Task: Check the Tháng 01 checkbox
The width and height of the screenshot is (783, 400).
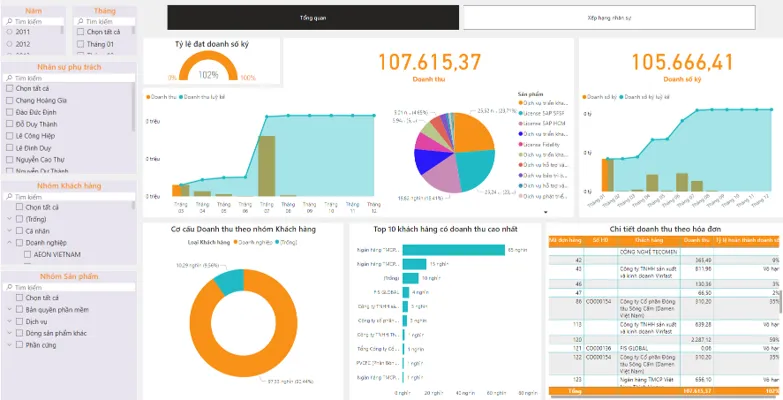Action: click(x=80, y=44)
